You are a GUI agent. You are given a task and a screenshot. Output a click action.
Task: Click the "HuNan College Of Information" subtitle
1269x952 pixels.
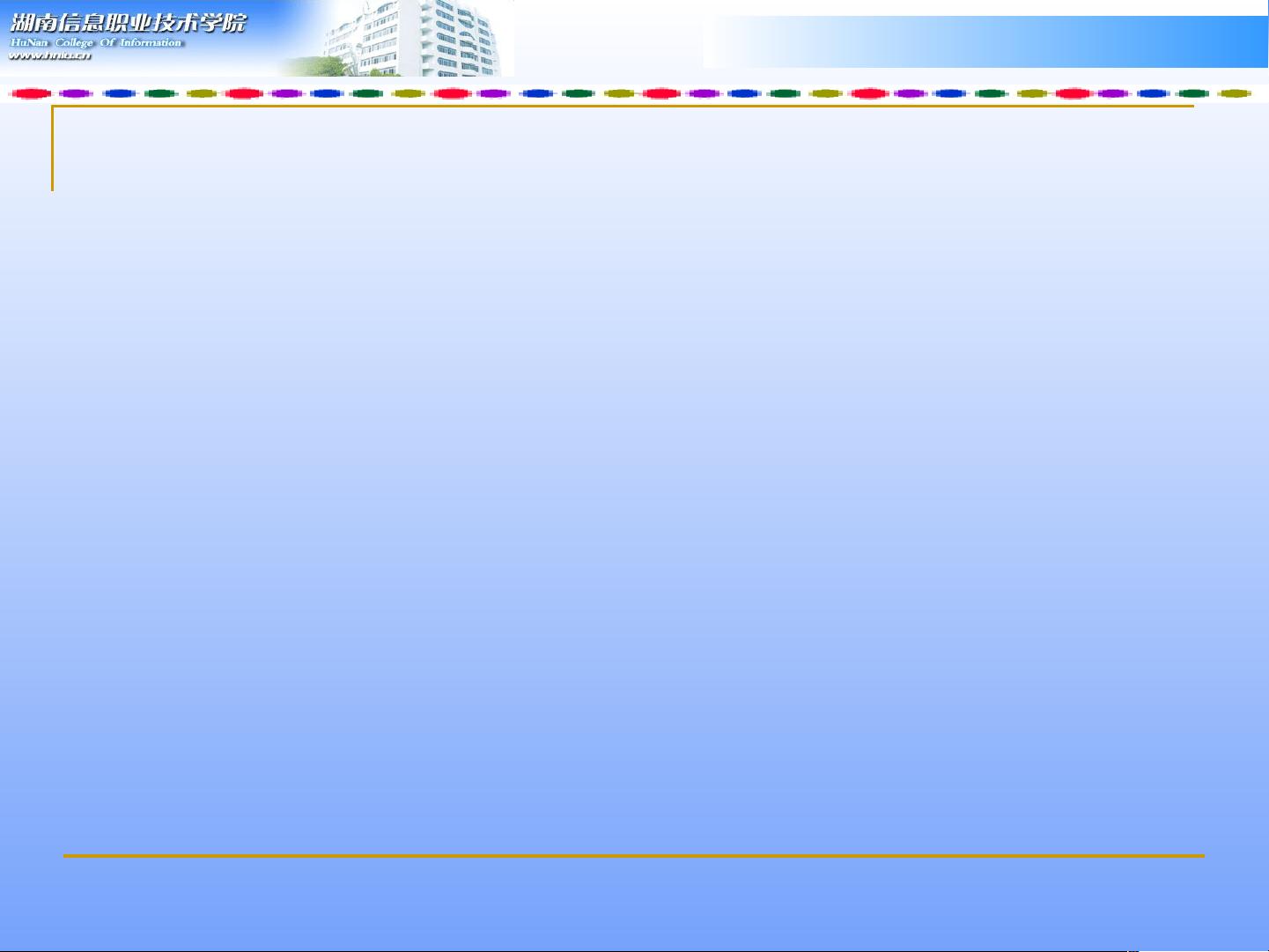coord(96,42)
